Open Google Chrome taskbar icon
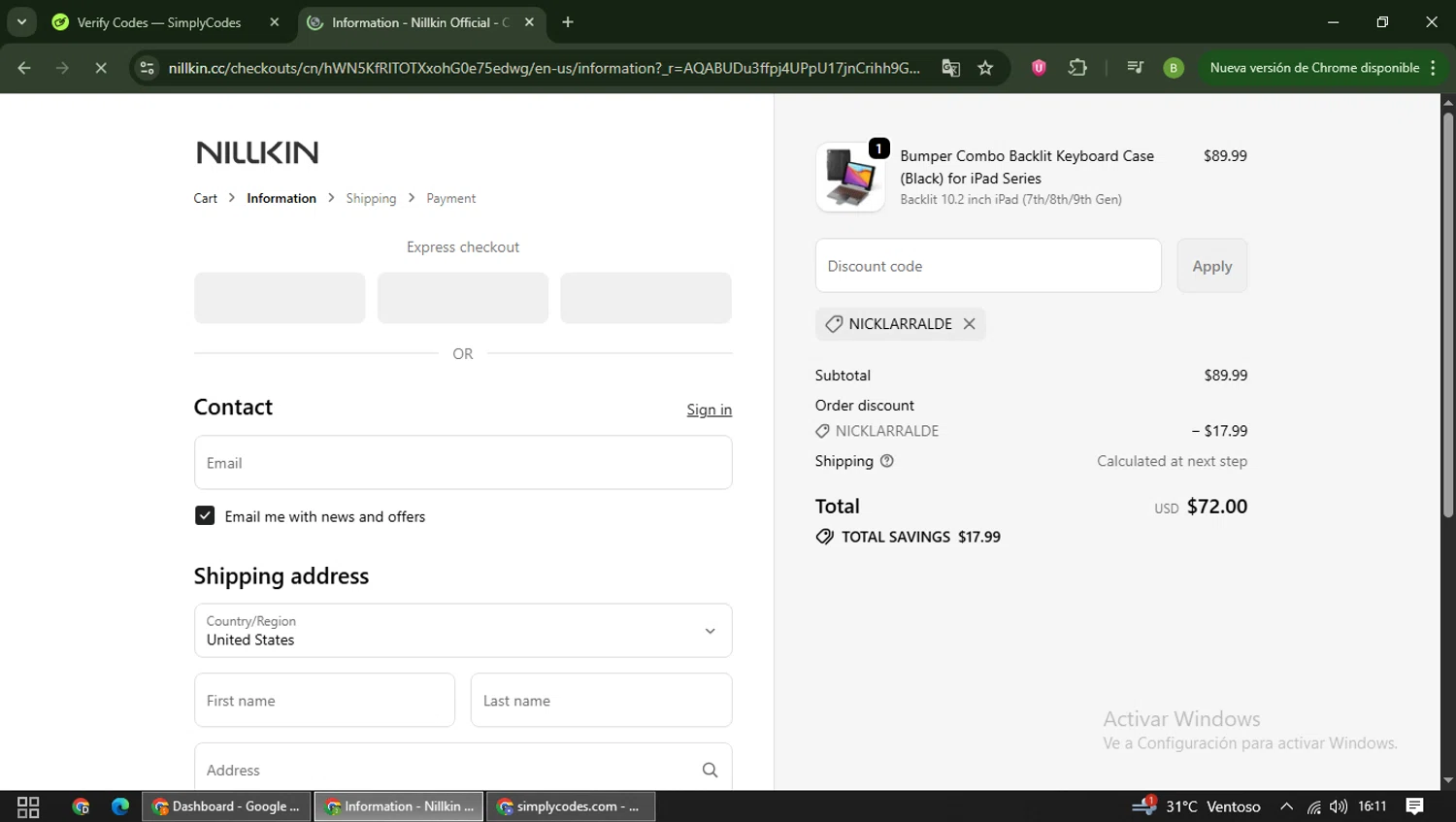Image resolution: width=1456 pixels, height=822 pixels. click(x=81, y=806)
